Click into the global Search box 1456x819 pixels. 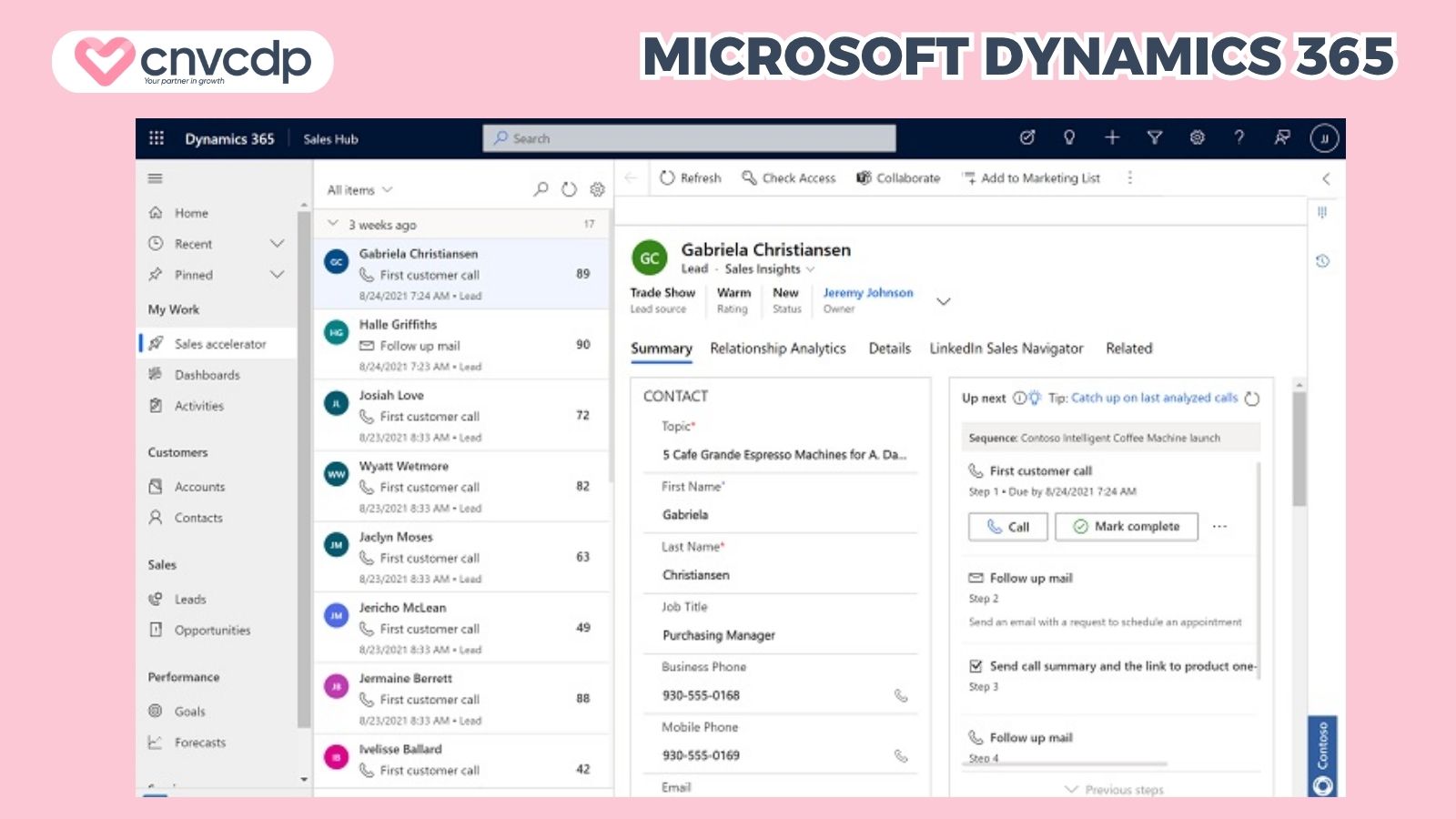689,138
